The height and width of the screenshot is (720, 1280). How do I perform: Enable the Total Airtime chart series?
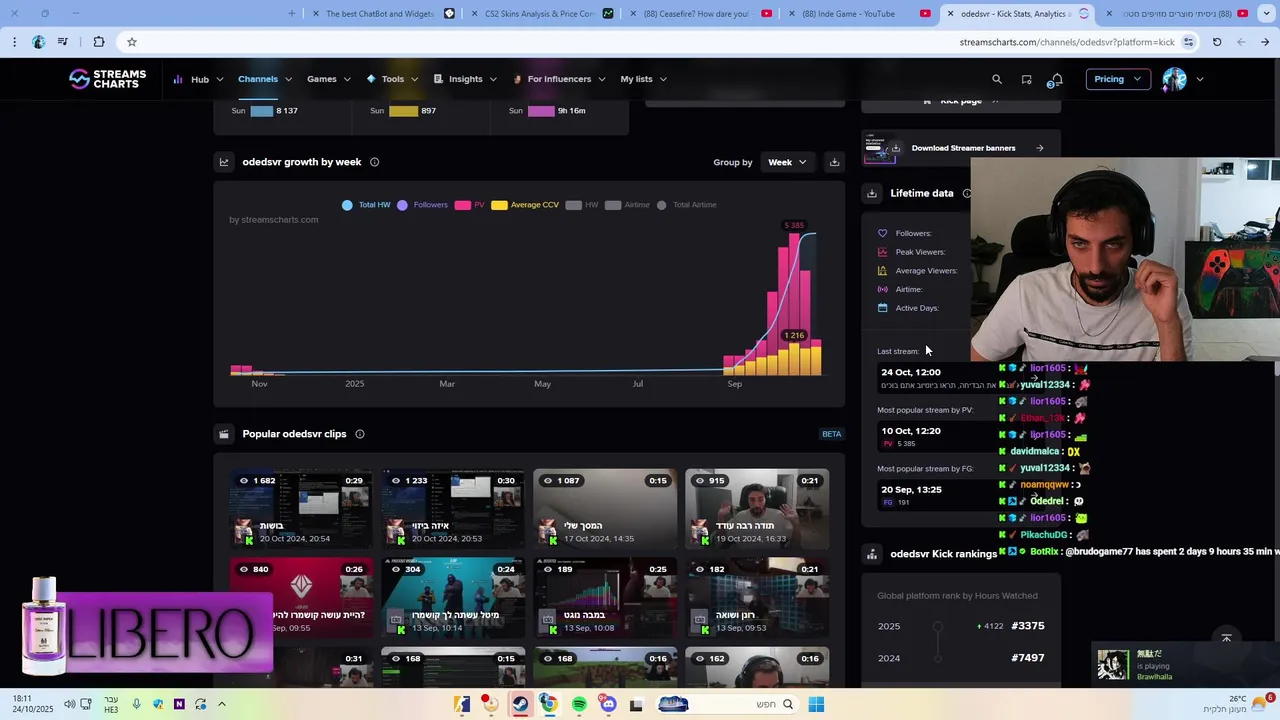(686, 205)
